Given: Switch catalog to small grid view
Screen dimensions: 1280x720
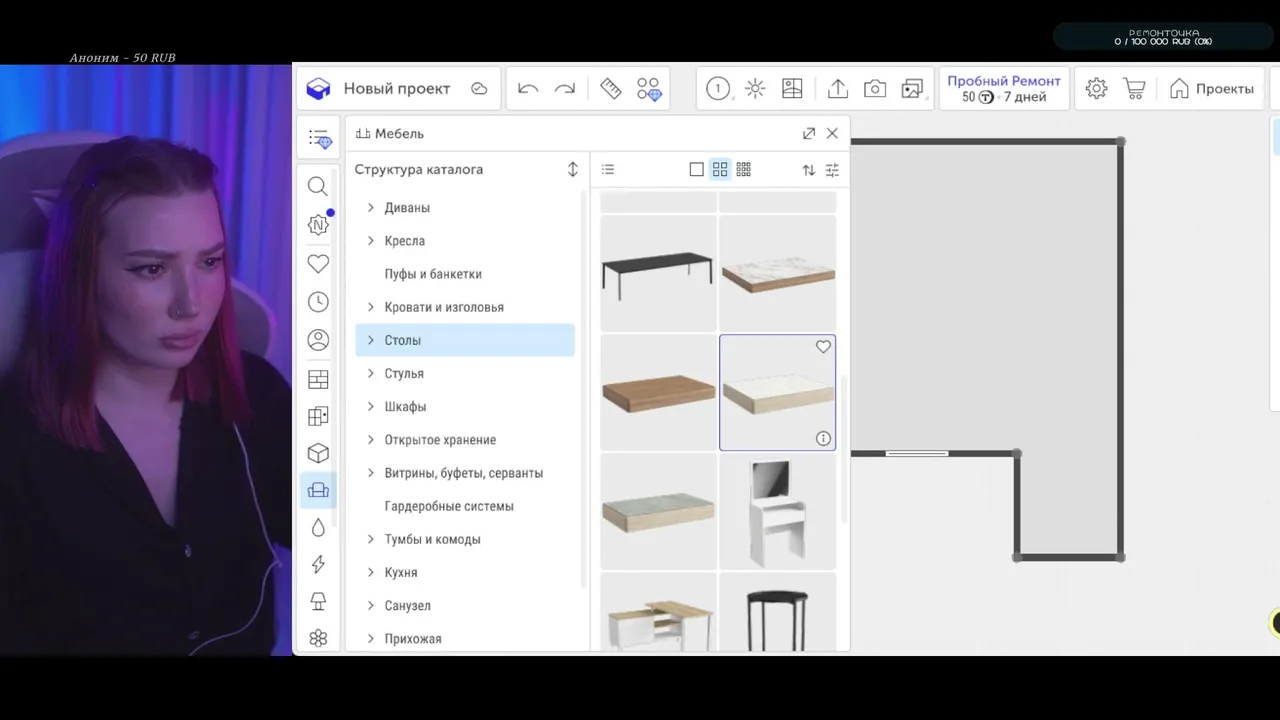Looking at the screenshot, I should coord(743,170).
